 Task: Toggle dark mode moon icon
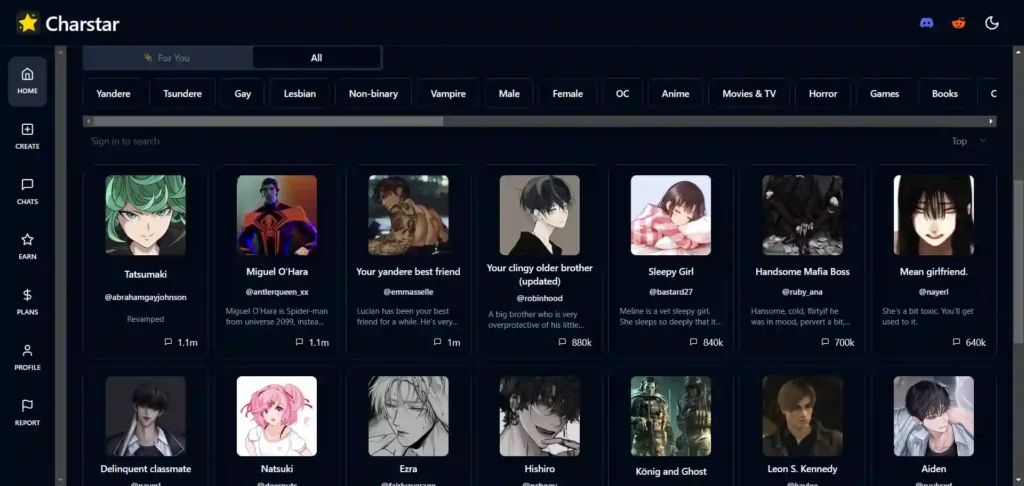[x=992, y=23]
